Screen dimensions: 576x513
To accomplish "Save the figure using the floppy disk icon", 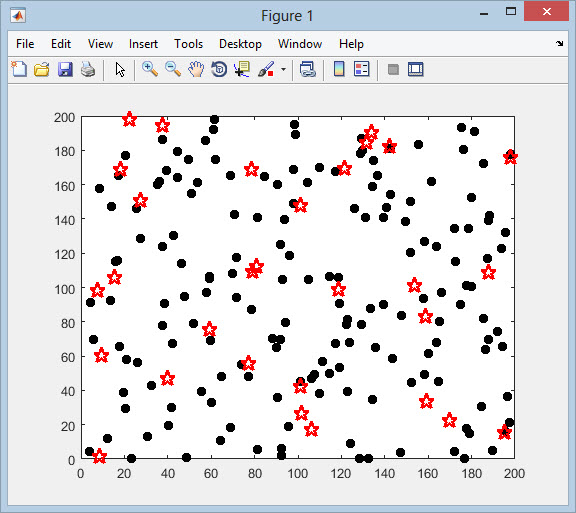I will (65, 69).
